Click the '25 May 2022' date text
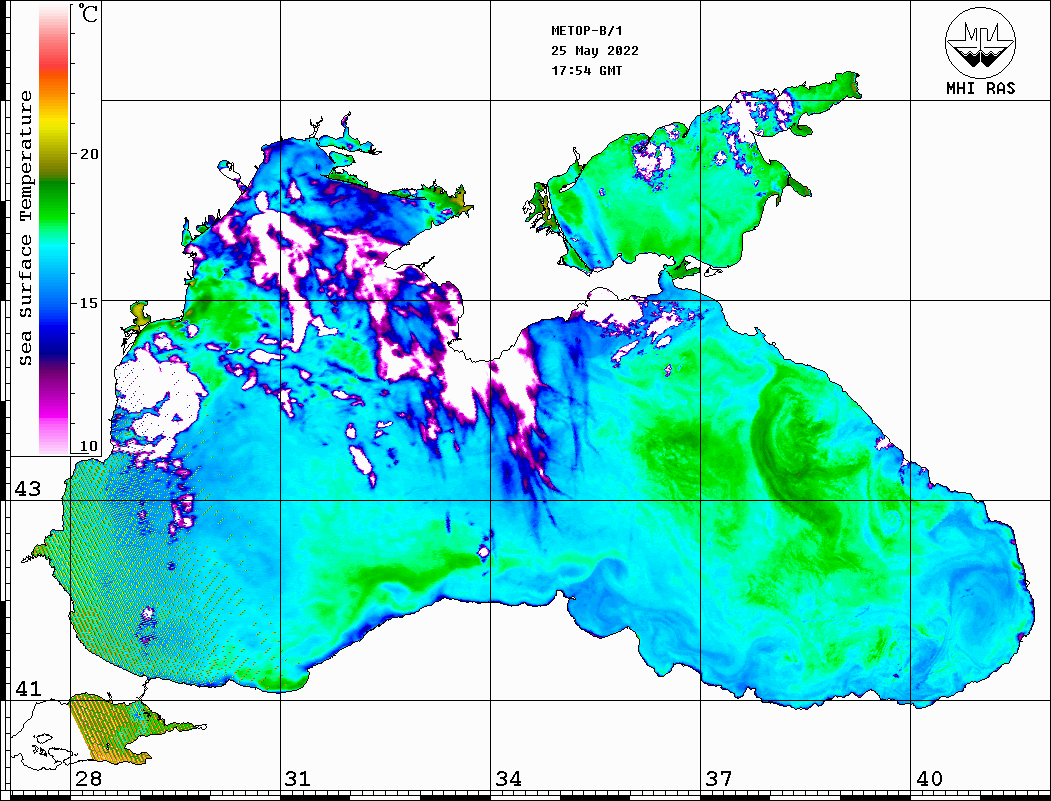1051x801 pixels. coord(595,51)
